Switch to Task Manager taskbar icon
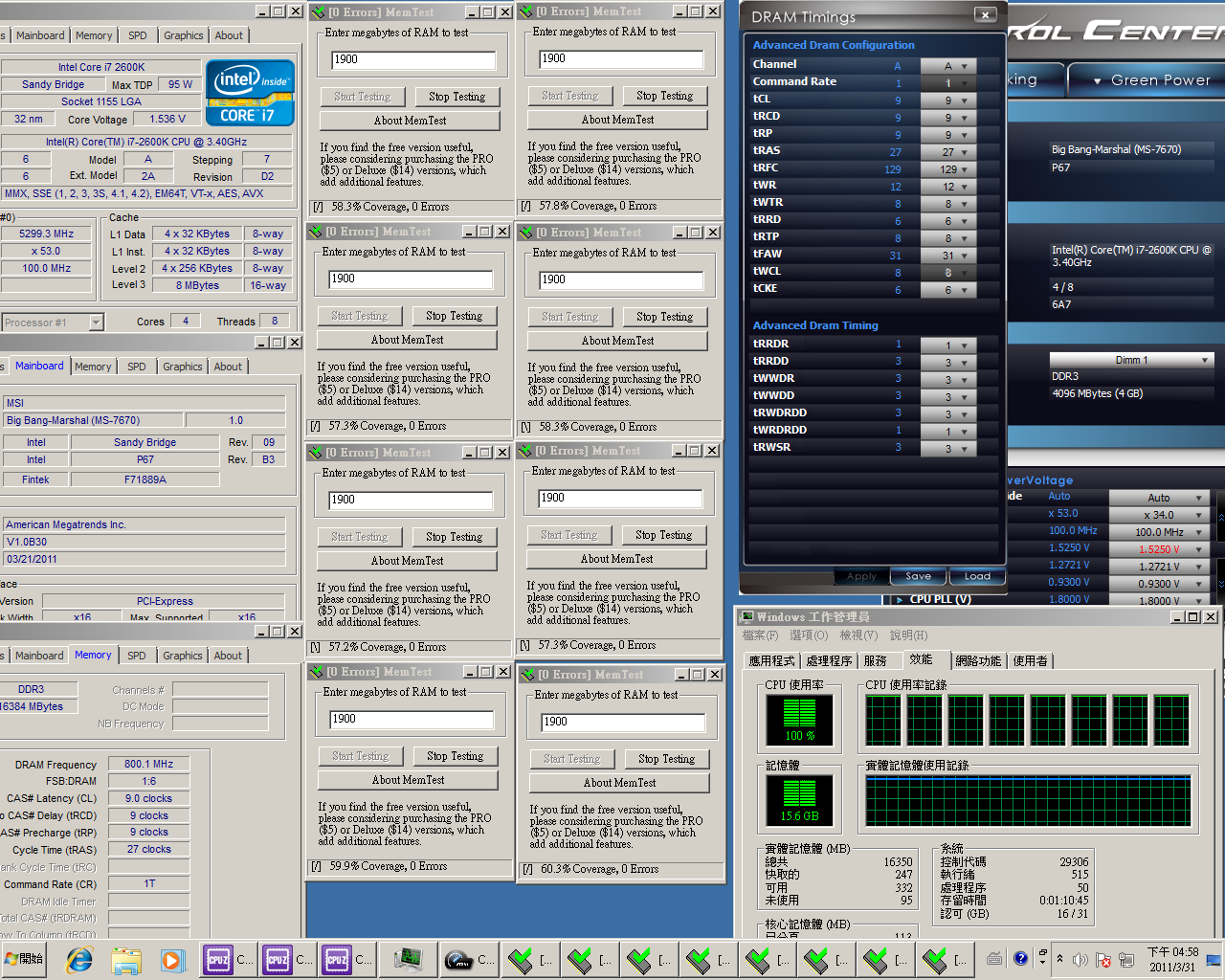 point(409,959)
